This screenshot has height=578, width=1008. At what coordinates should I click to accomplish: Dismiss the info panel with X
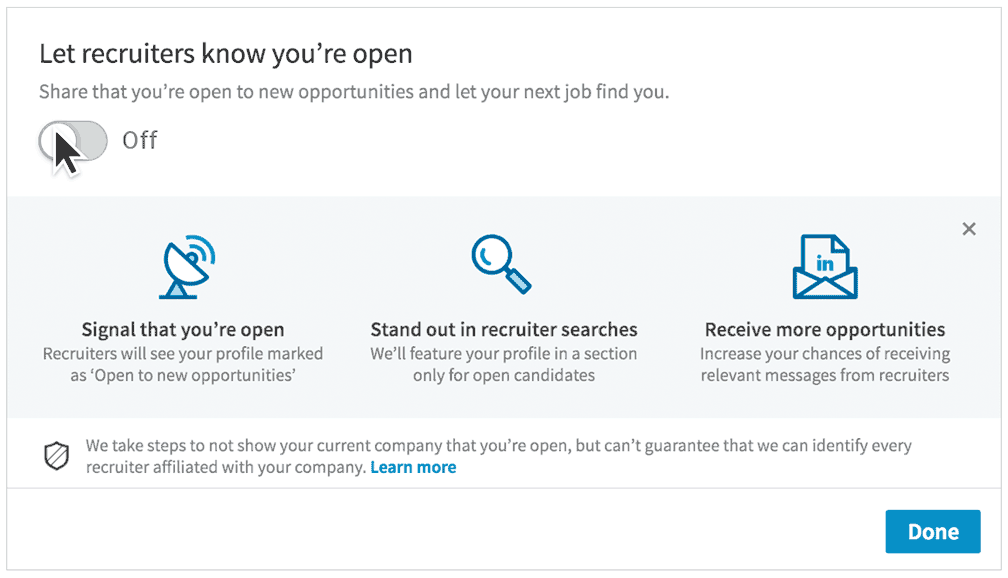click(968, 229)
